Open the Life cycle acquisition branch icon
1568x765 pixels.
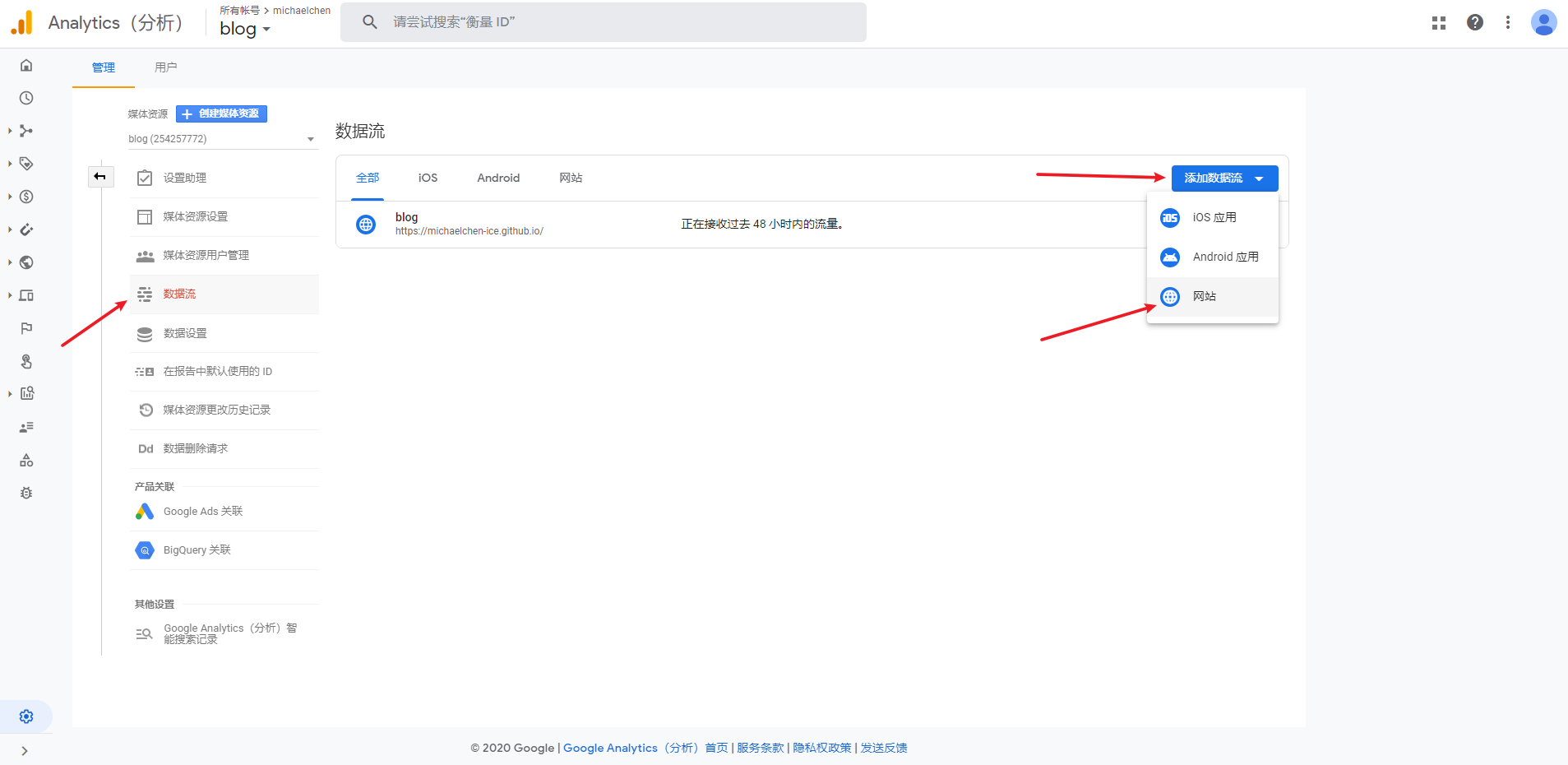(x=26, y=131)
